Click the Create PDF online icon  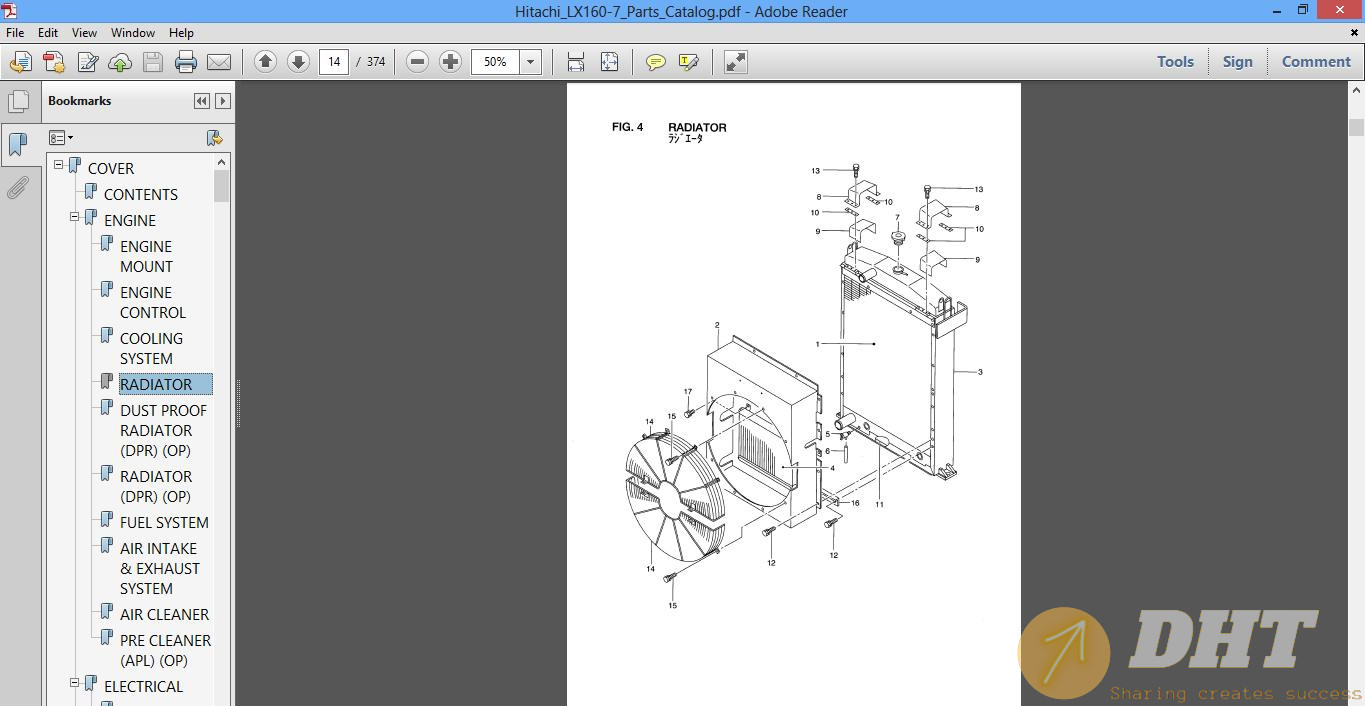click(20, 62)
